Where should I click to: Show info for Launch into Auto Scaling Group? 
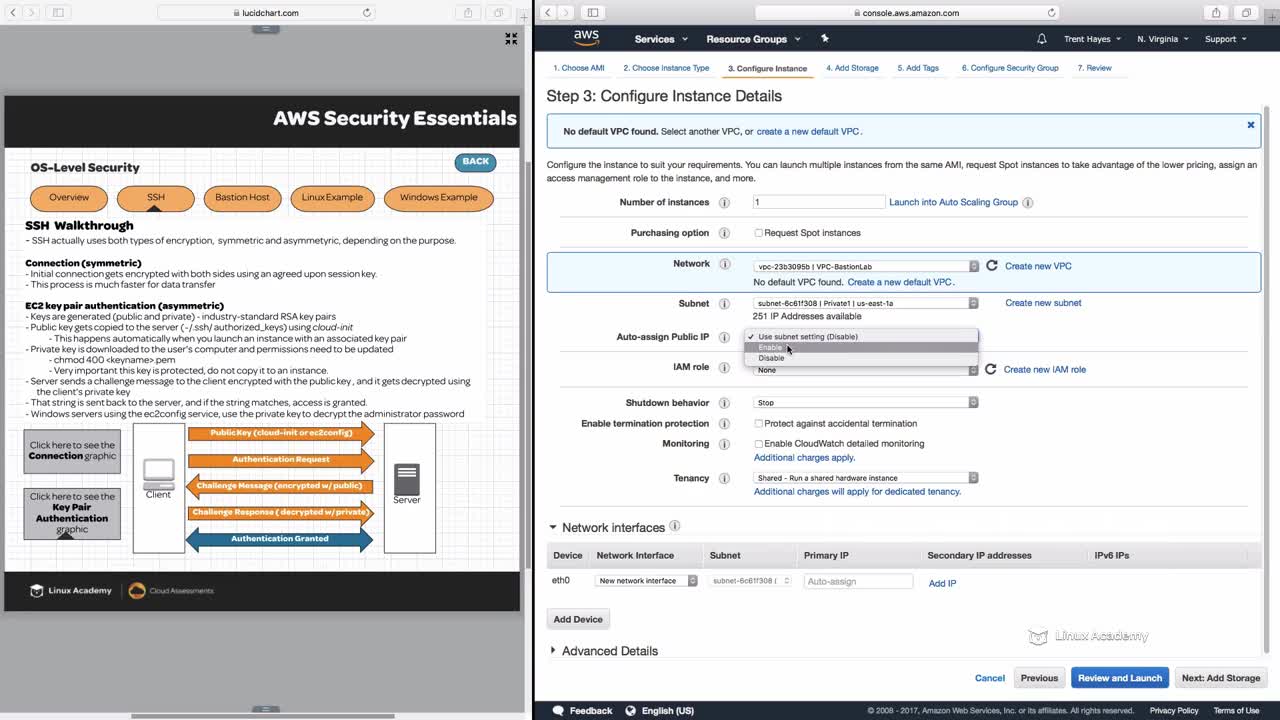click(x=1028, y=202)
